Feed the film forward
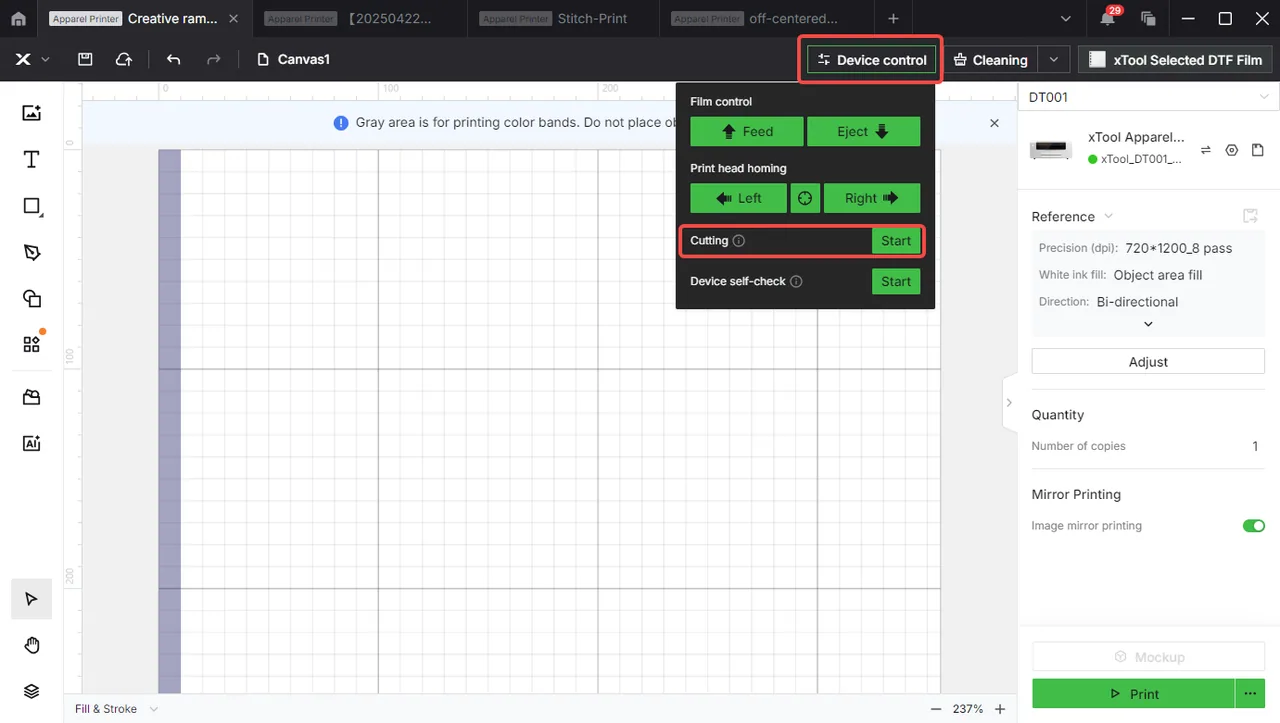The height and width of the screenshot is (723, 1280). [x=746, y=131]
